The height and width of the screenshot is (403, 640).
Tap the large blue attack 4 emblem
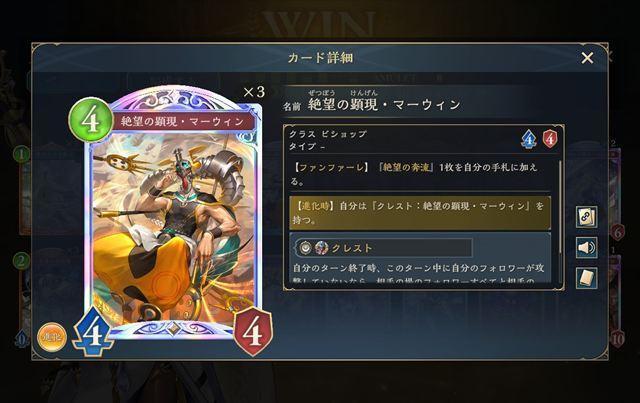pyautogui.click(x=93, y=332)
